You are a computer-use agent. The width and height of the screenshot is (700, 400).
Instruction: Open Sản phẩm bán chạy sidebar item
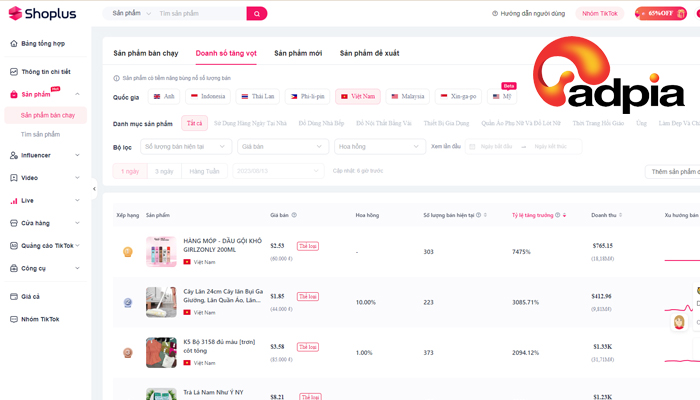[x=46, y=115]
